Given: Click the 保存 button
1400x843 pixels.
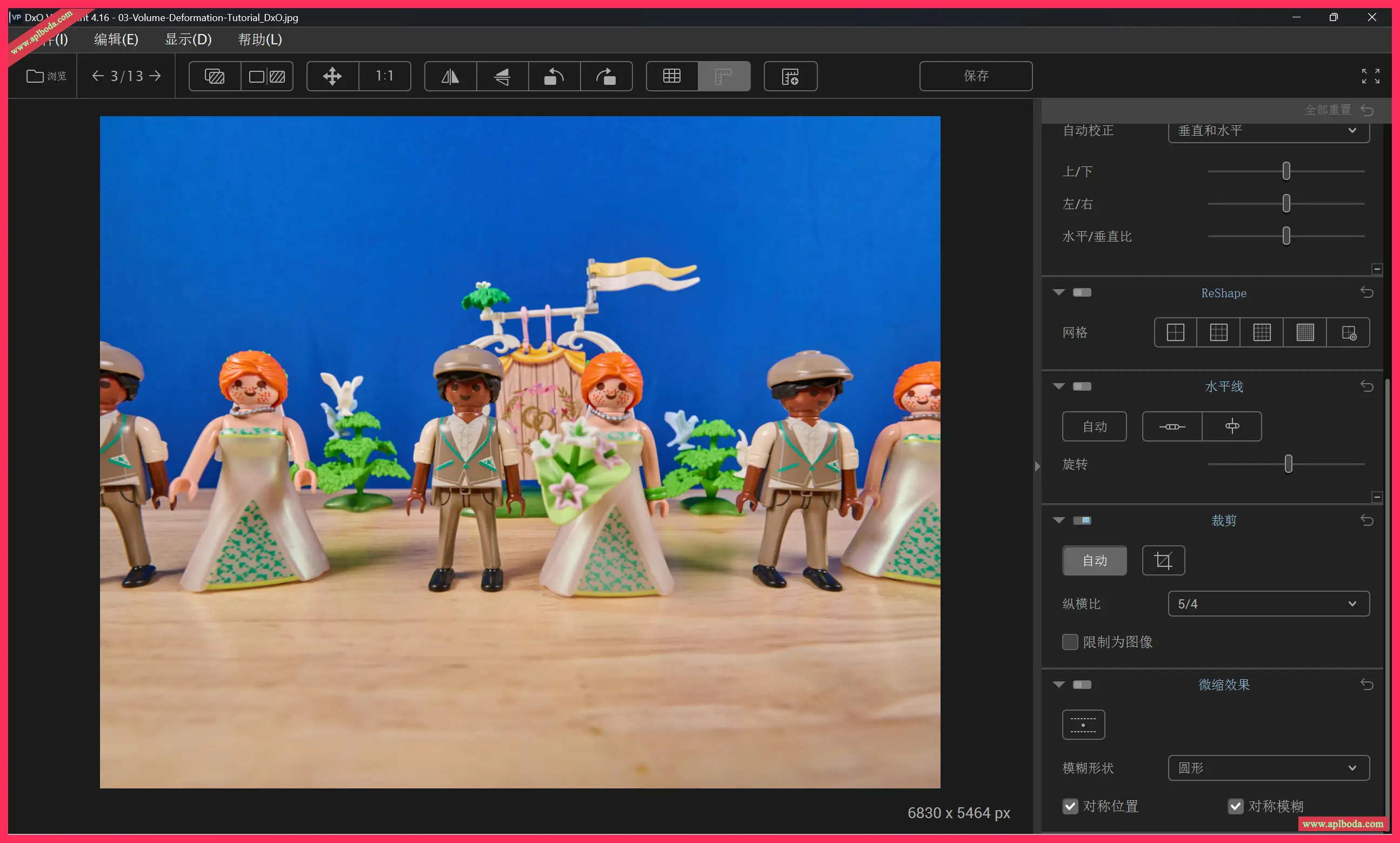Looking at the screenshot, I should point(976,76).
